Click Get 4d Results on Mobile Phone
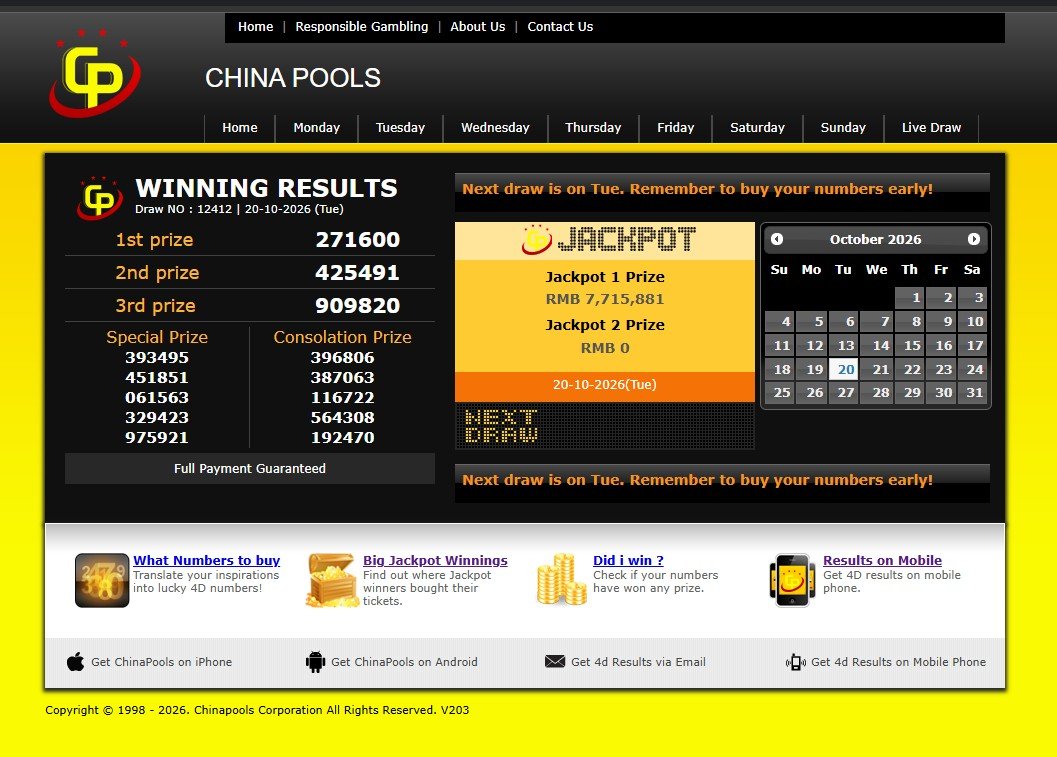The width and height of the screenshot is (1057, 757). pyautogui.click(x=899, y=662)
